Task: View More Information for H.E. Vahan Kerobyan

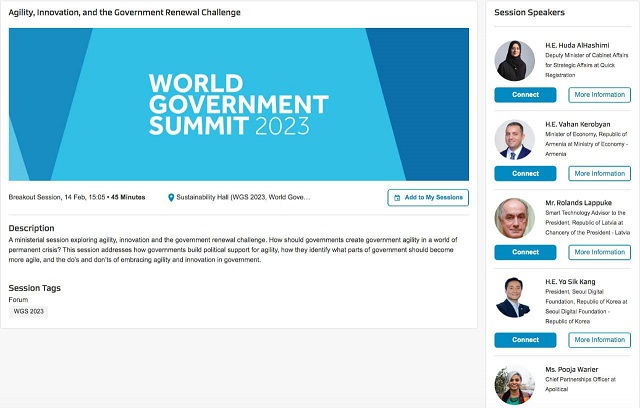Action: pos(600,173)
